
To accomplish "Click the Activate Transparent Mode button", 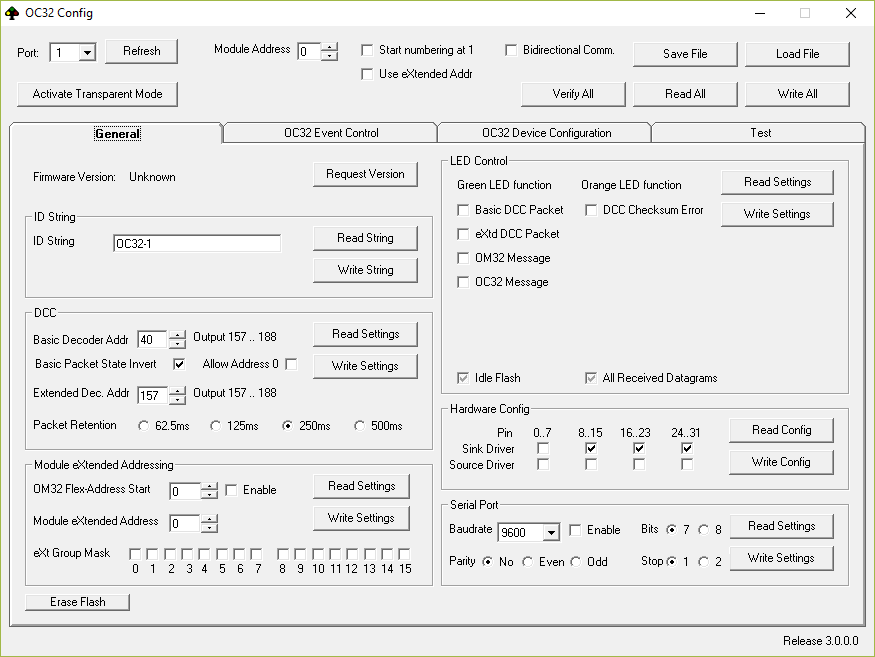I will tap(97, 94).
